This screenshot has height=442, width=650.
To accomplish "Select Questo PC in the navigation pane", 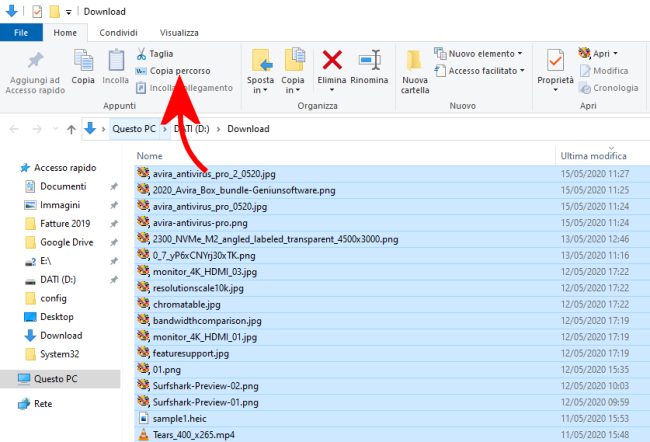I will [60, 379].
